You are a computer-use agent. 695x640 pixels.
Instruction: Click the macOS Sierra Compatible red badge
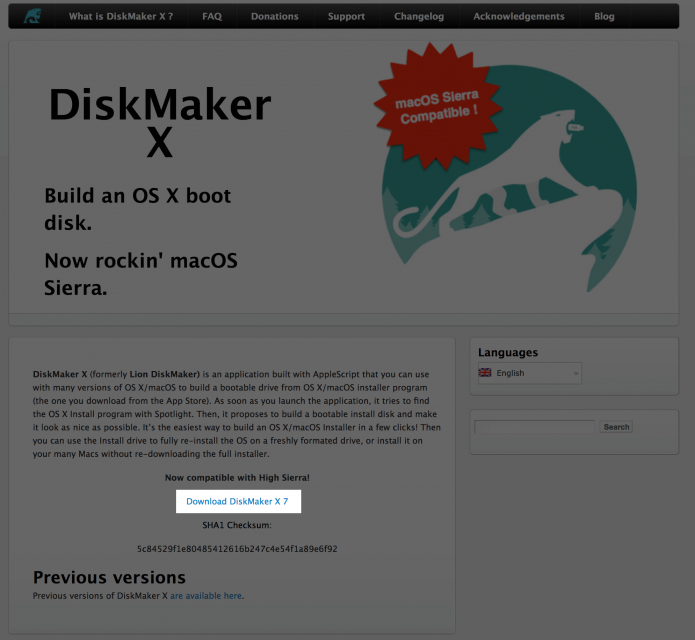tap(437, 106)
